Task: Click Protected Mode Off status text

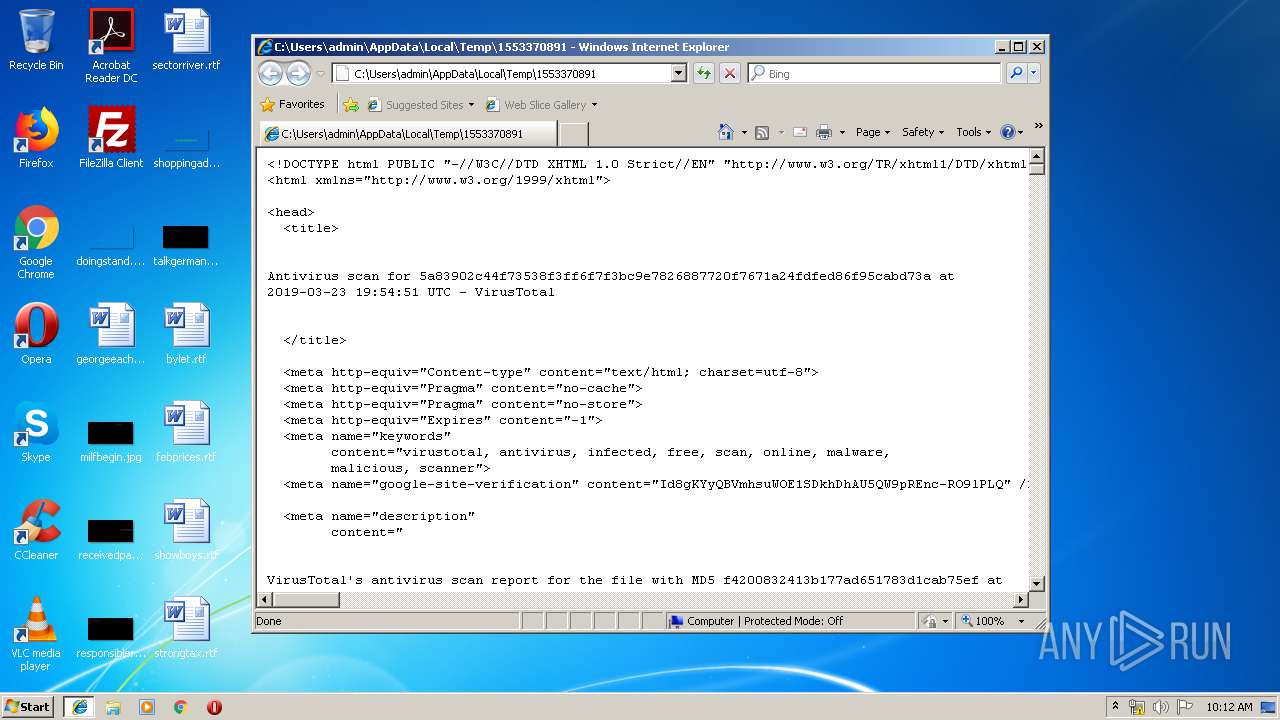Action: 793,621
